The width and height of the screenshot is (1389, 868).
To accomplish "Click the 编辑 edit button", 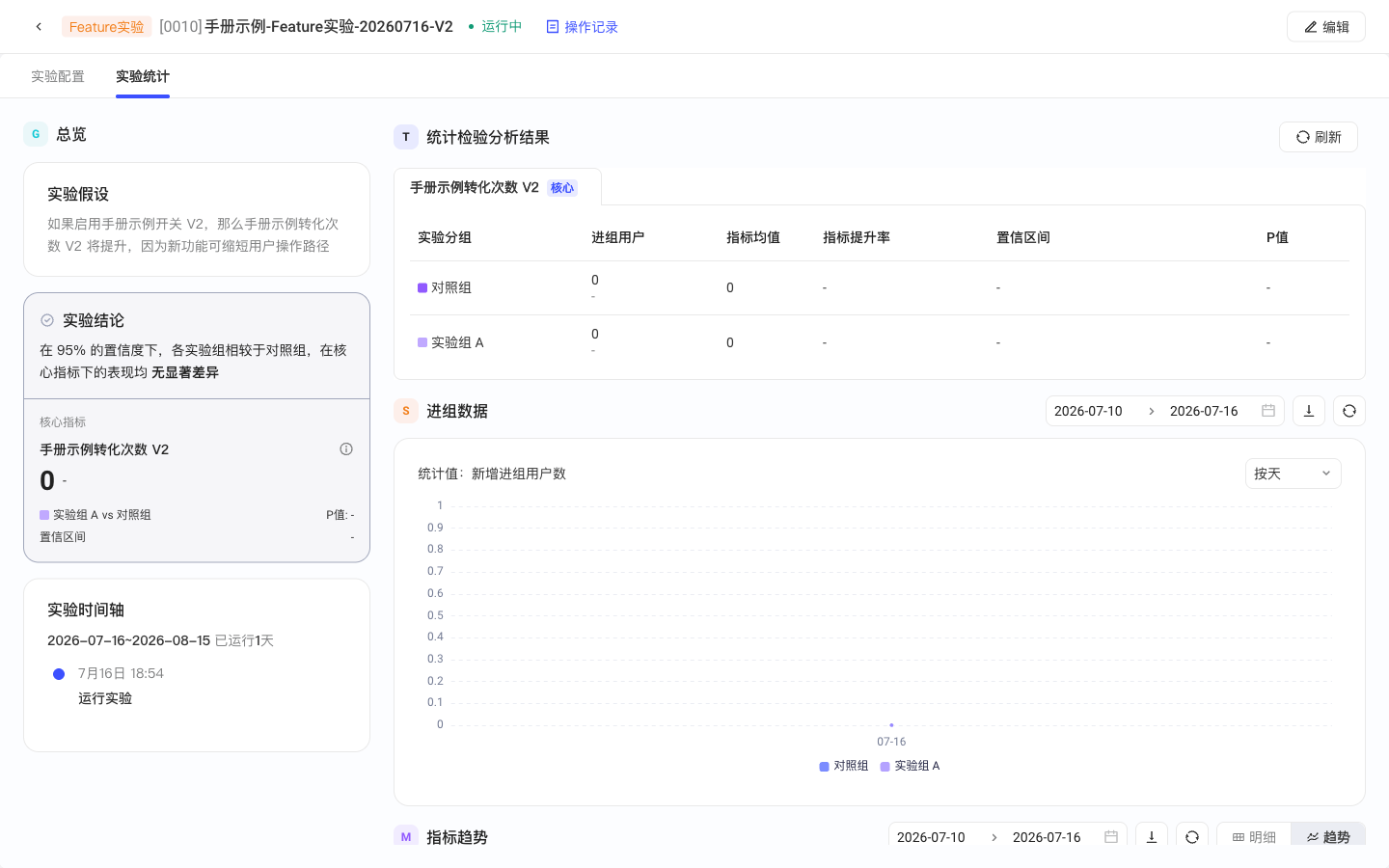I will pyautogui.click(x=1325, y=27).
